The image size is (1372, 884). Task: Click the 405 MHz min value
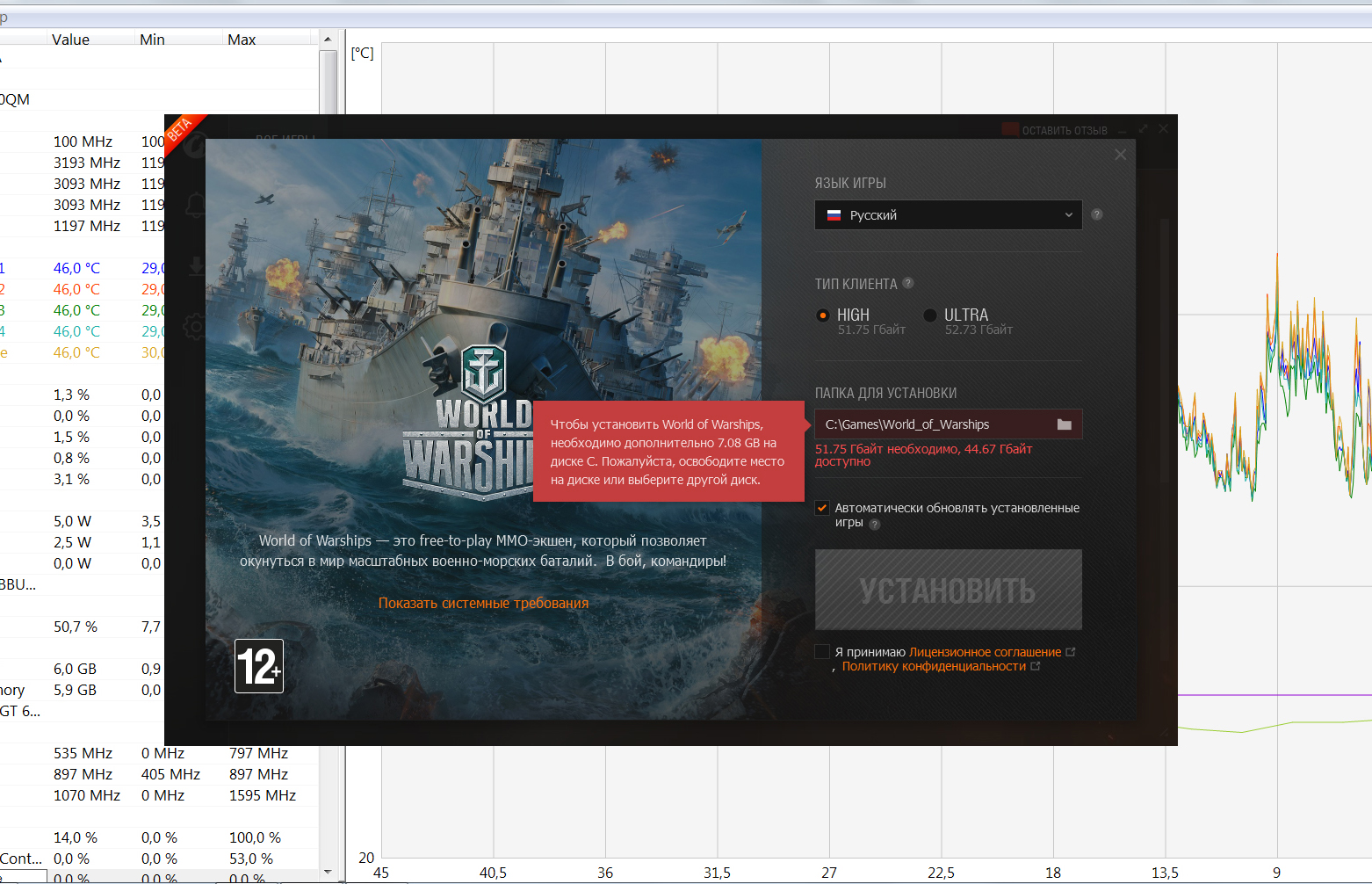170,774
